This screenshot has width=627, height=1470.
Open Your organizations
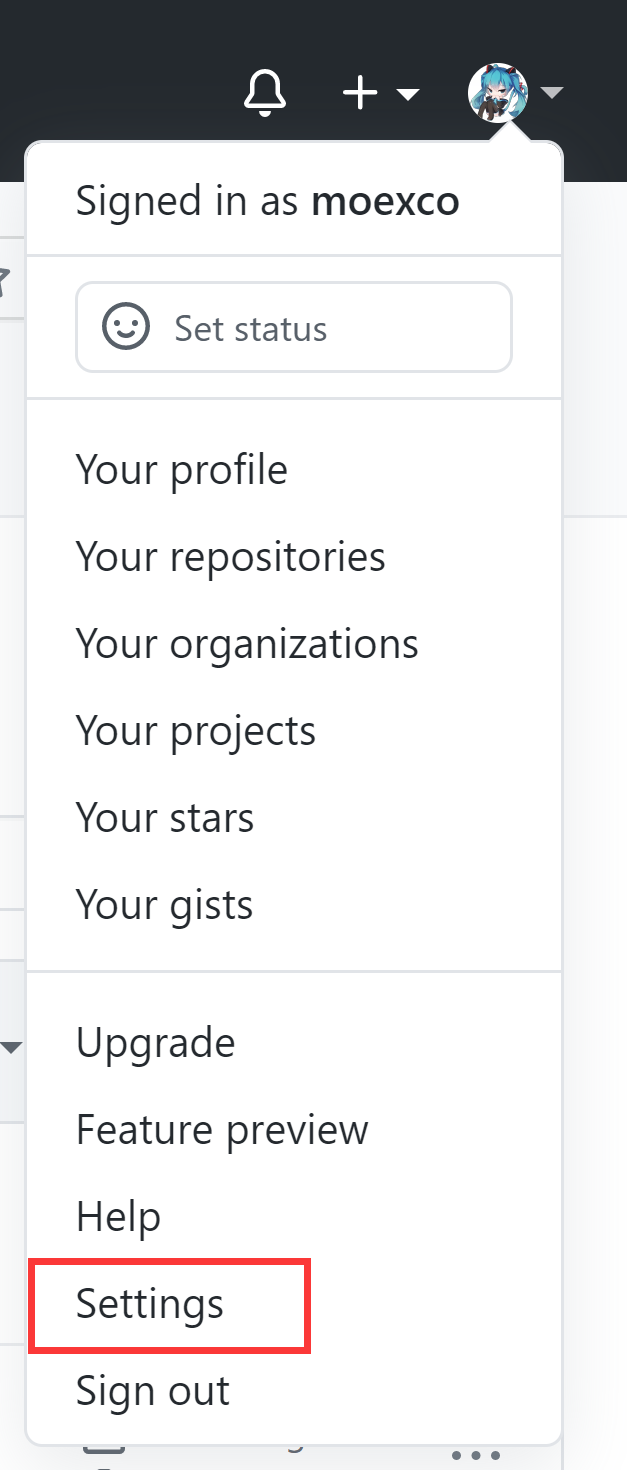[247, 643]
